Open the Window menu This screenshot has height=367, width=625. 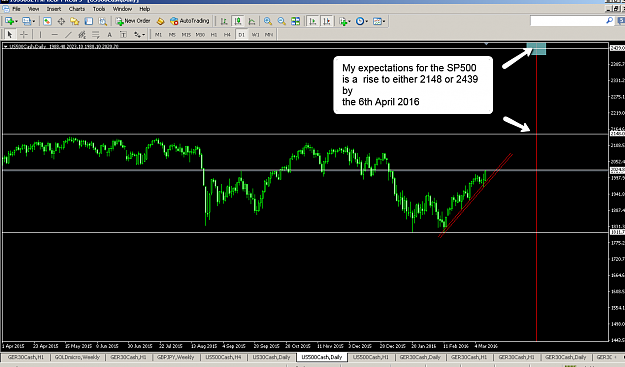[122, 9]
